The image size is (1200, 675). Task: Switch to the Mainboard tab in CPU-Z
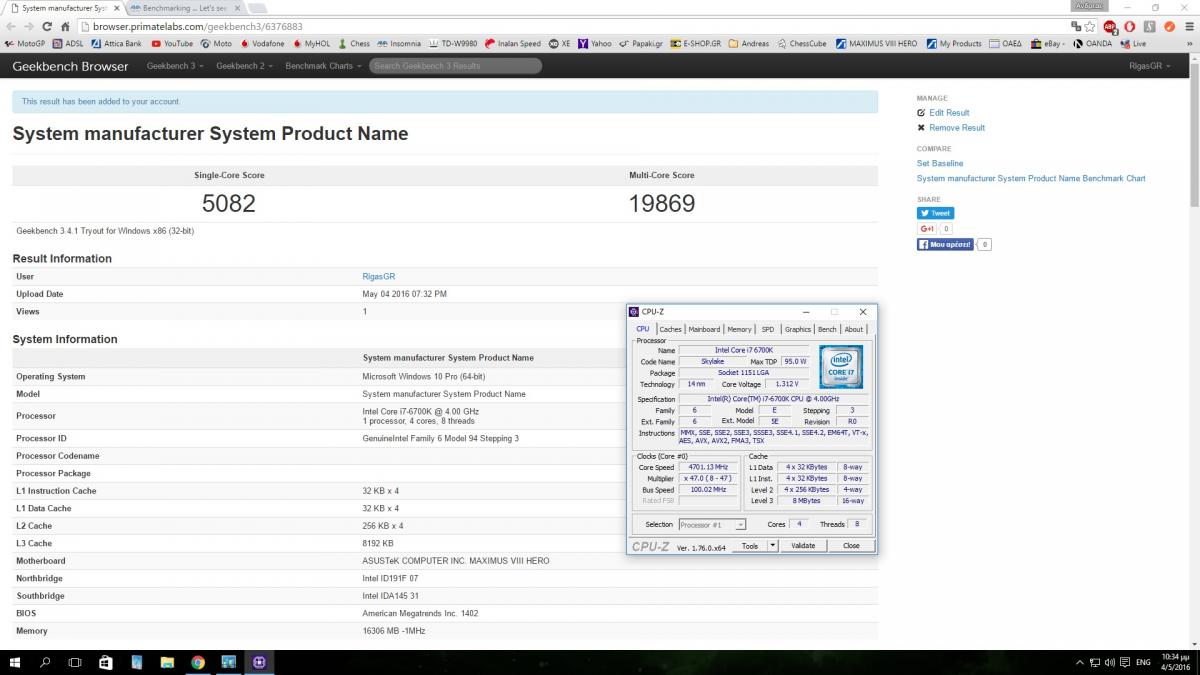704,329
